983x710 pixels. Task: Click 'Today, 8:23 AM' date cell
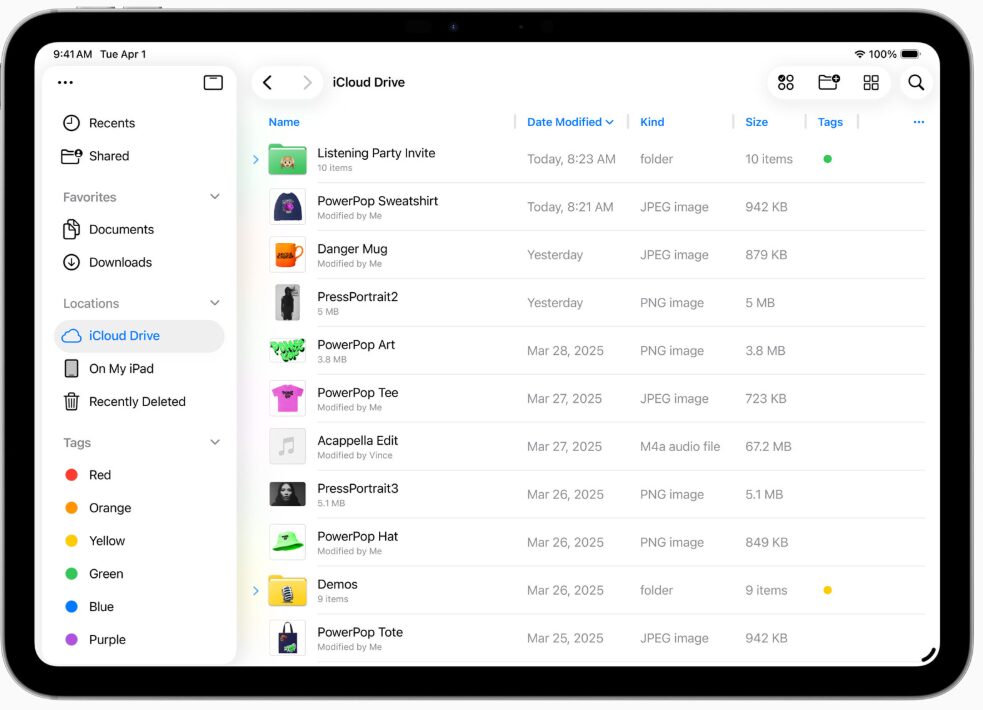click(571, 159)
